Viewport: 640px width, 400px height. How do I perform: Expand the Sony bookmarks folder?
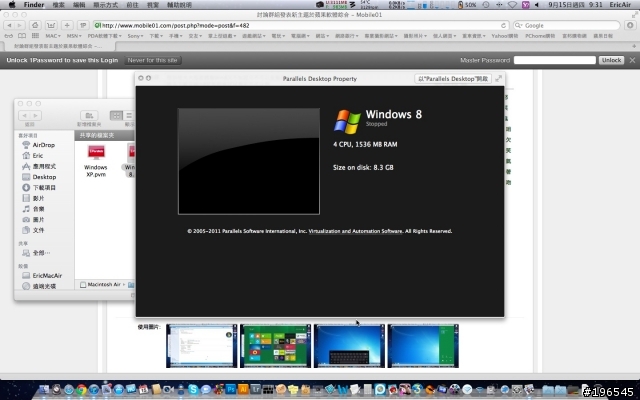(x=136, y=36)
